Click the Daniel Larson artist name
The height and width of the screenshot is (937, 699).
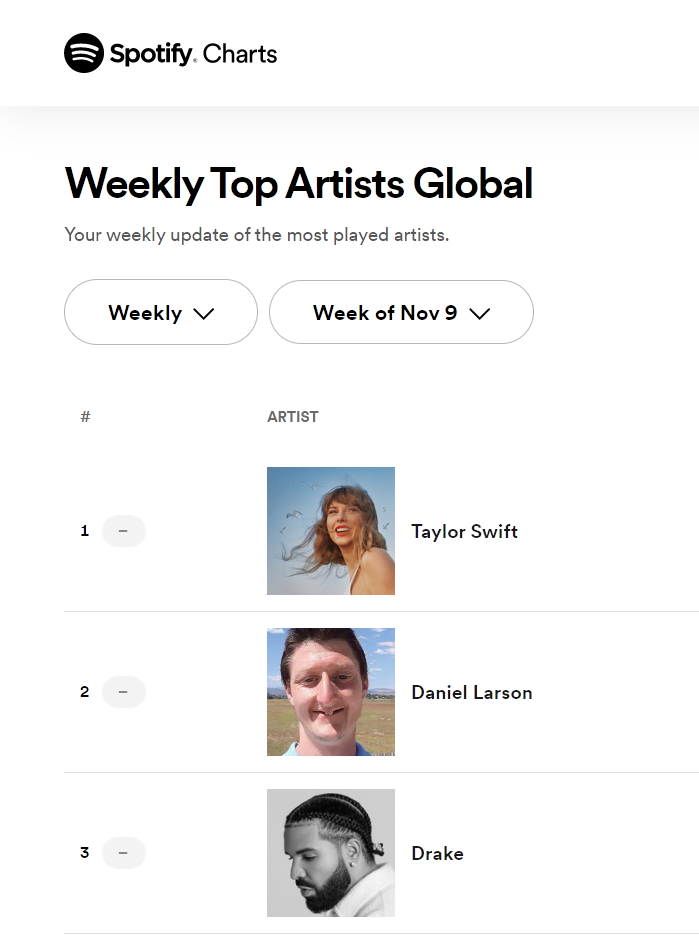471,693
